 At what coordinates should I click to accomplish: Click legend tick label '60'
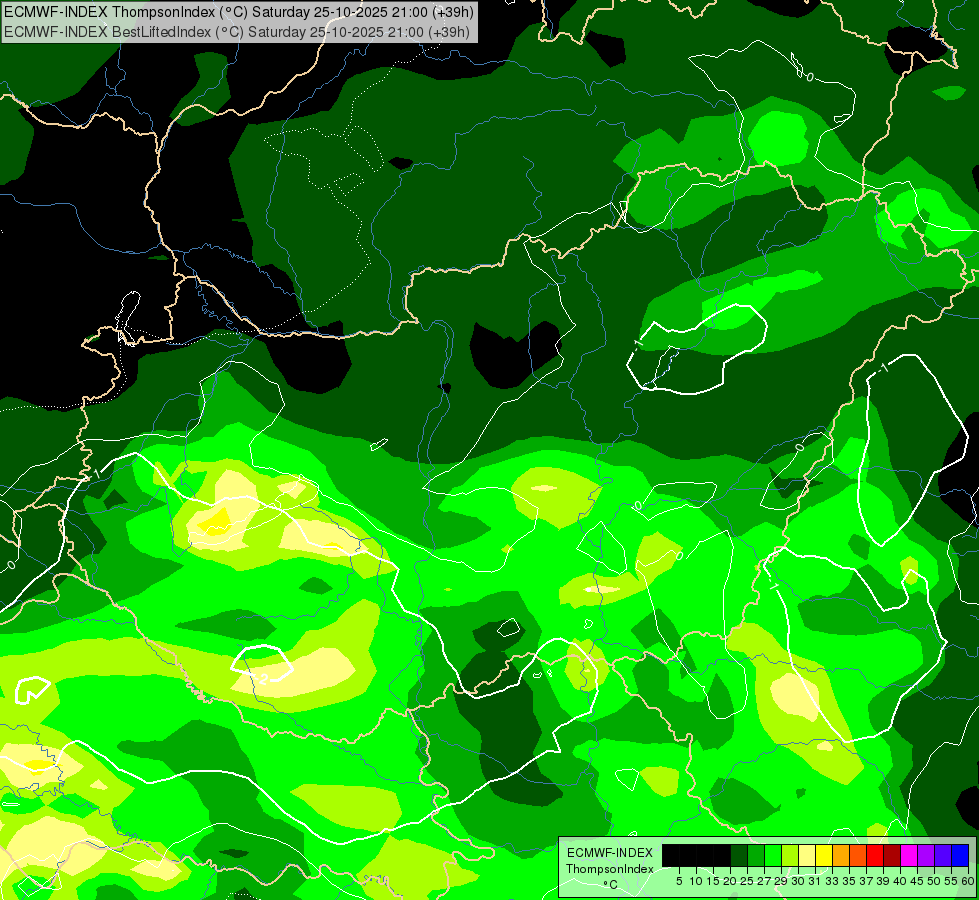point(968,881)
